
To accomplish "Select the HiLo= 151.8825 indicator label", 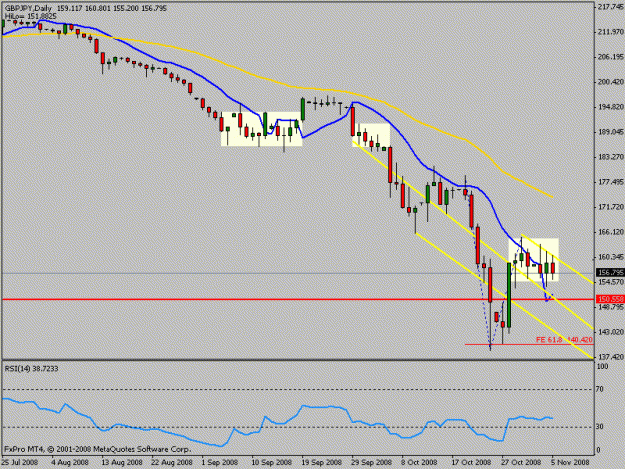I will [x=31, y=16].
